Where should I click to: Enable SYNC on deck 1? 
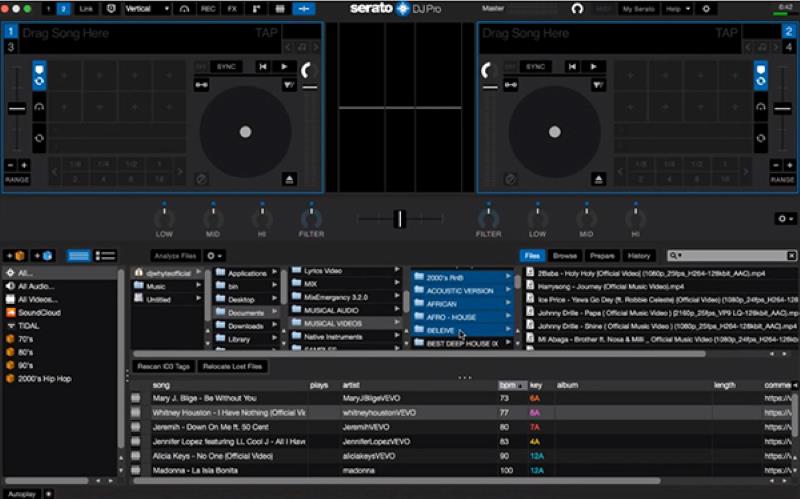tap(226, 66)
